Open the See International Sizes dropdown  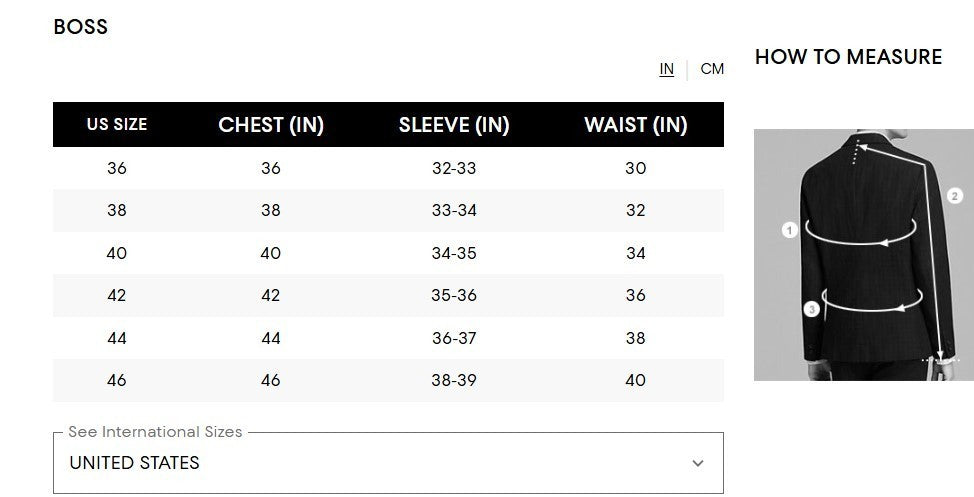coord(387,463)
